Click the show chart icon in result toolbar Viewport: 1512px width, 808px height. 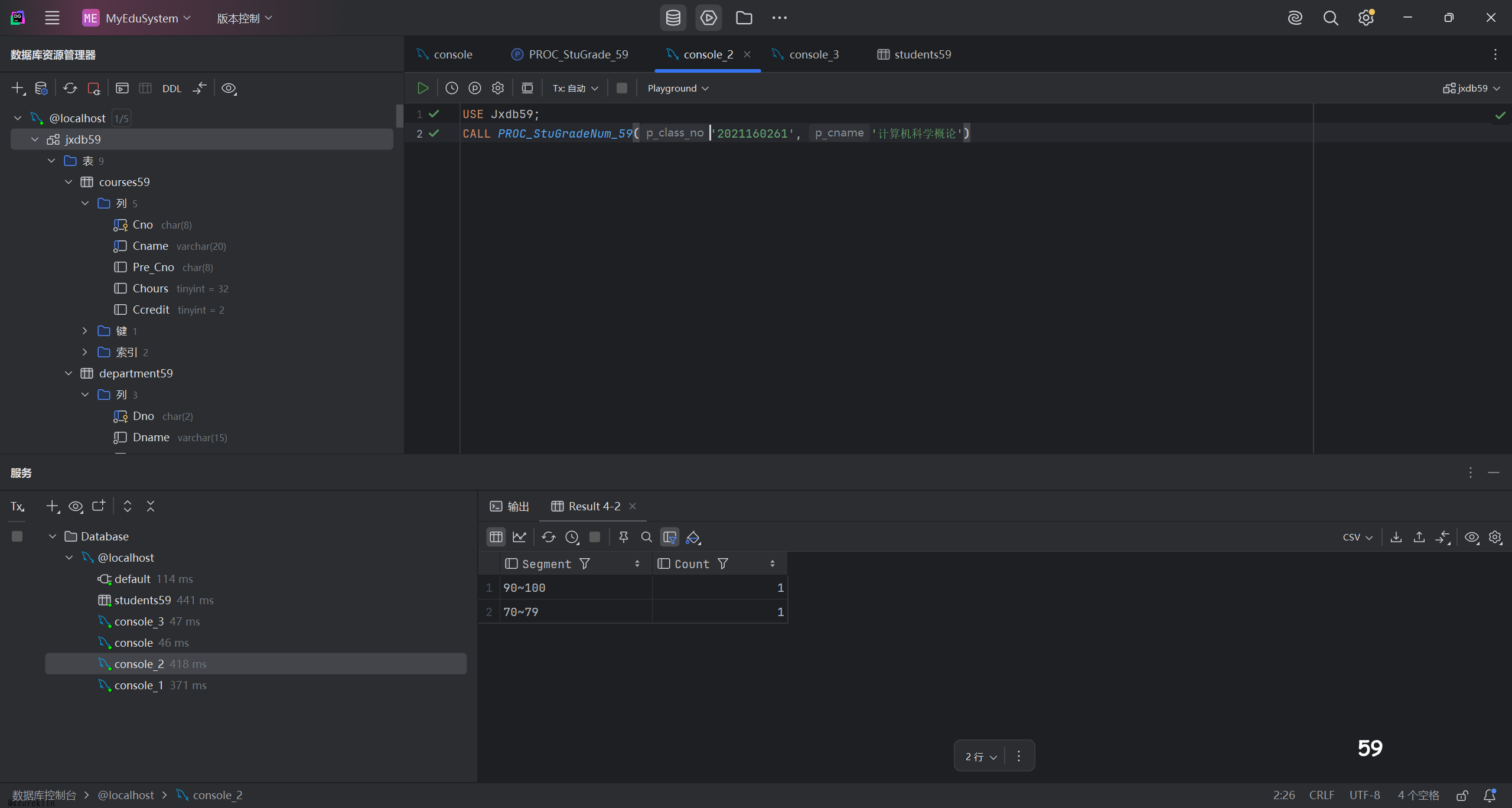pos(520,537)
